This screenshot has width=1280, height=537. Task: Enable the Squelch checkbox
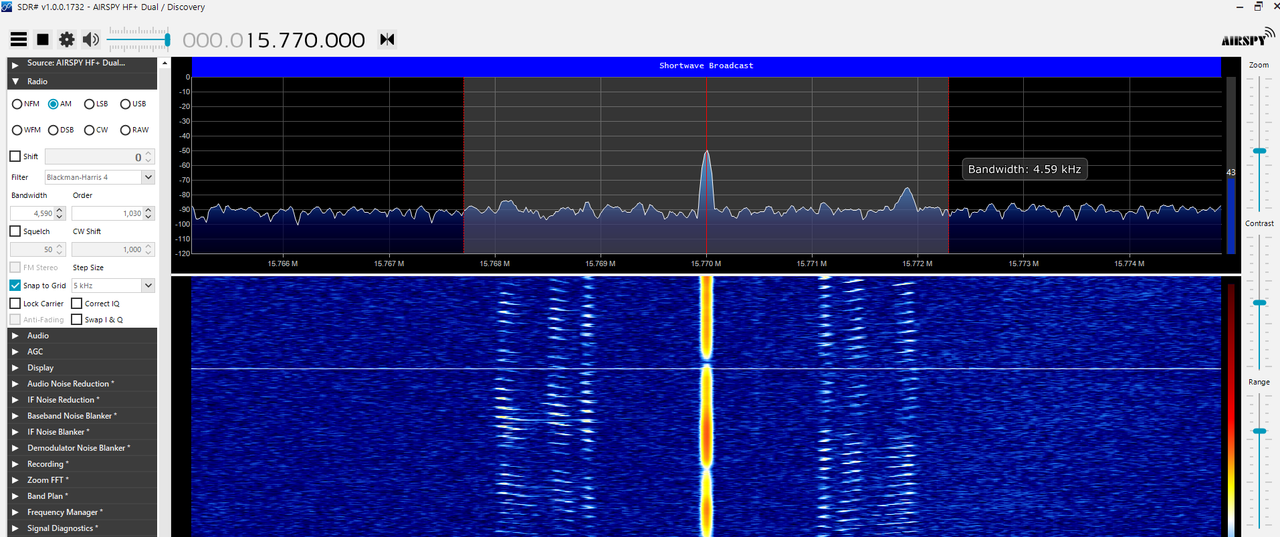[x=15, y=231]
